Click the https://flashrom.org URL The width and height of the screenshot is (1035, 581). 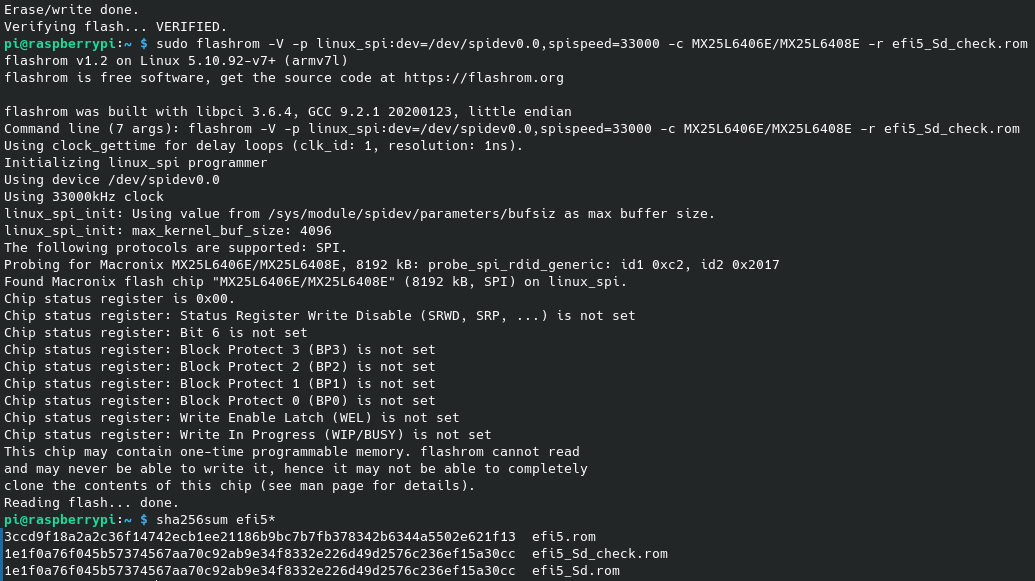point(484,78)
